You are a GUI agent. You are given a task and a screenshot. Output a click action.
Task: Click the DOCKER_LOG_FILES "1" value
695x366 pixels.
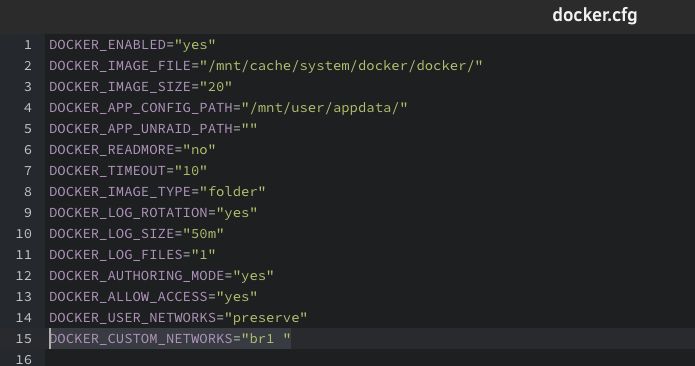point(203,254)
